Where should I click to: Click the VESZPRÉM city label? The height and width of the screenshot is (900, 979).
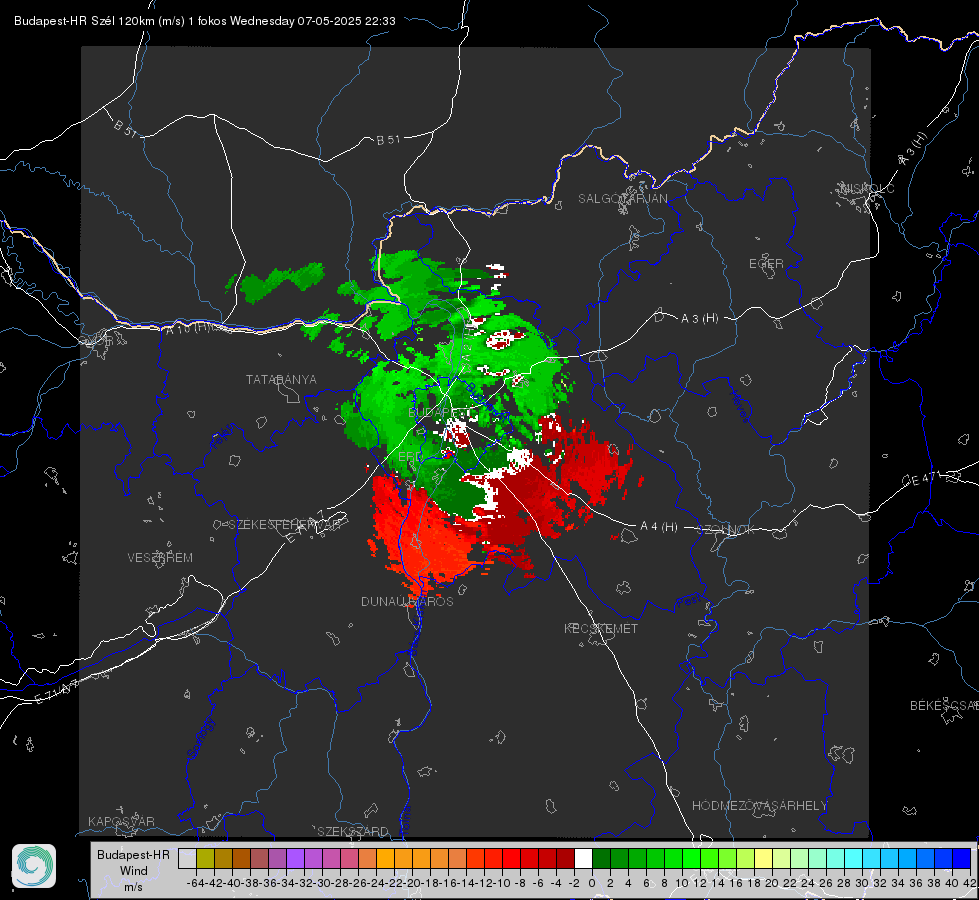click(160, 558)
